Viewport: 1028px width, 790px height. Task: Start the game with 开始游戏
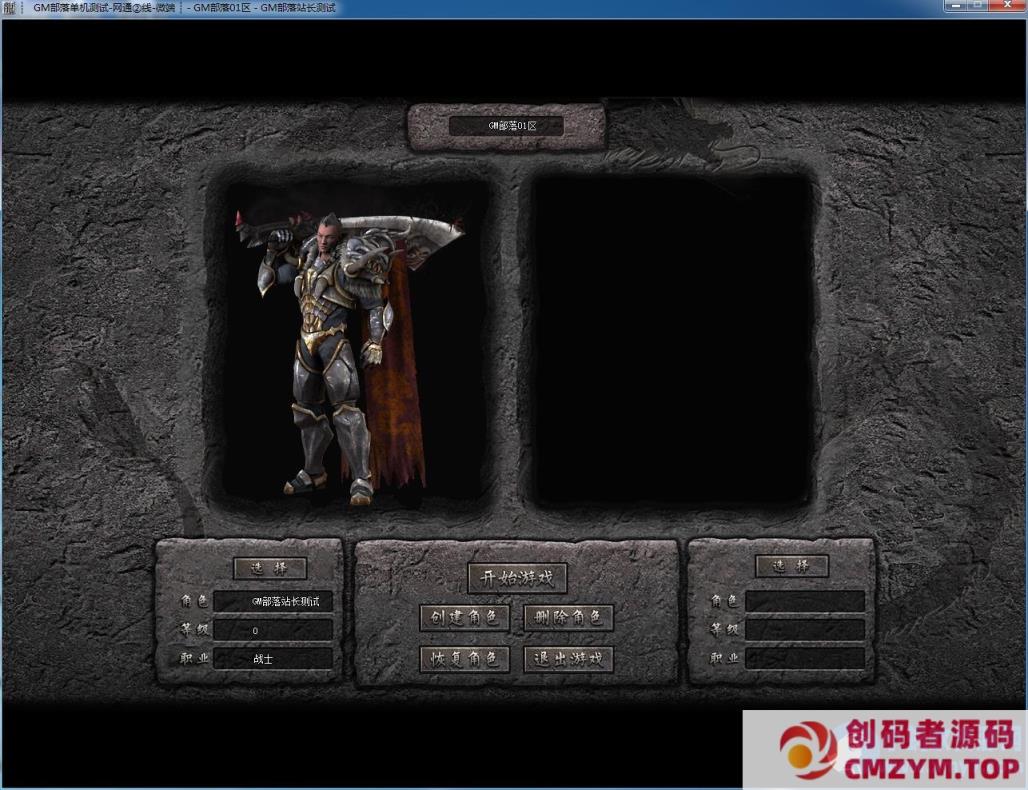(x=517, y=578)
